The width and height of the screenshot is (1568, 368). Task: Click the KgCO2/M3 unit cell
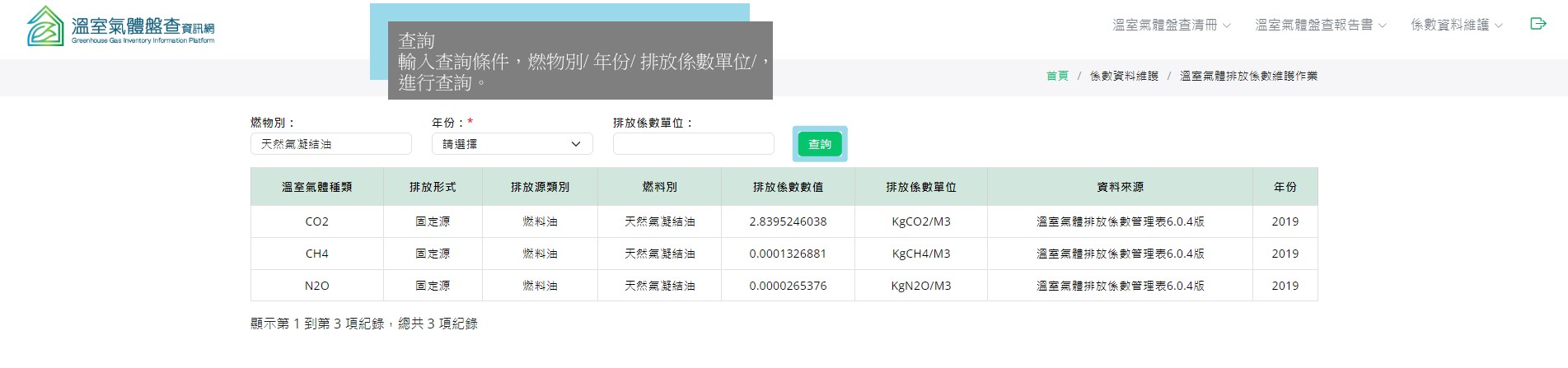click(920, 221)
